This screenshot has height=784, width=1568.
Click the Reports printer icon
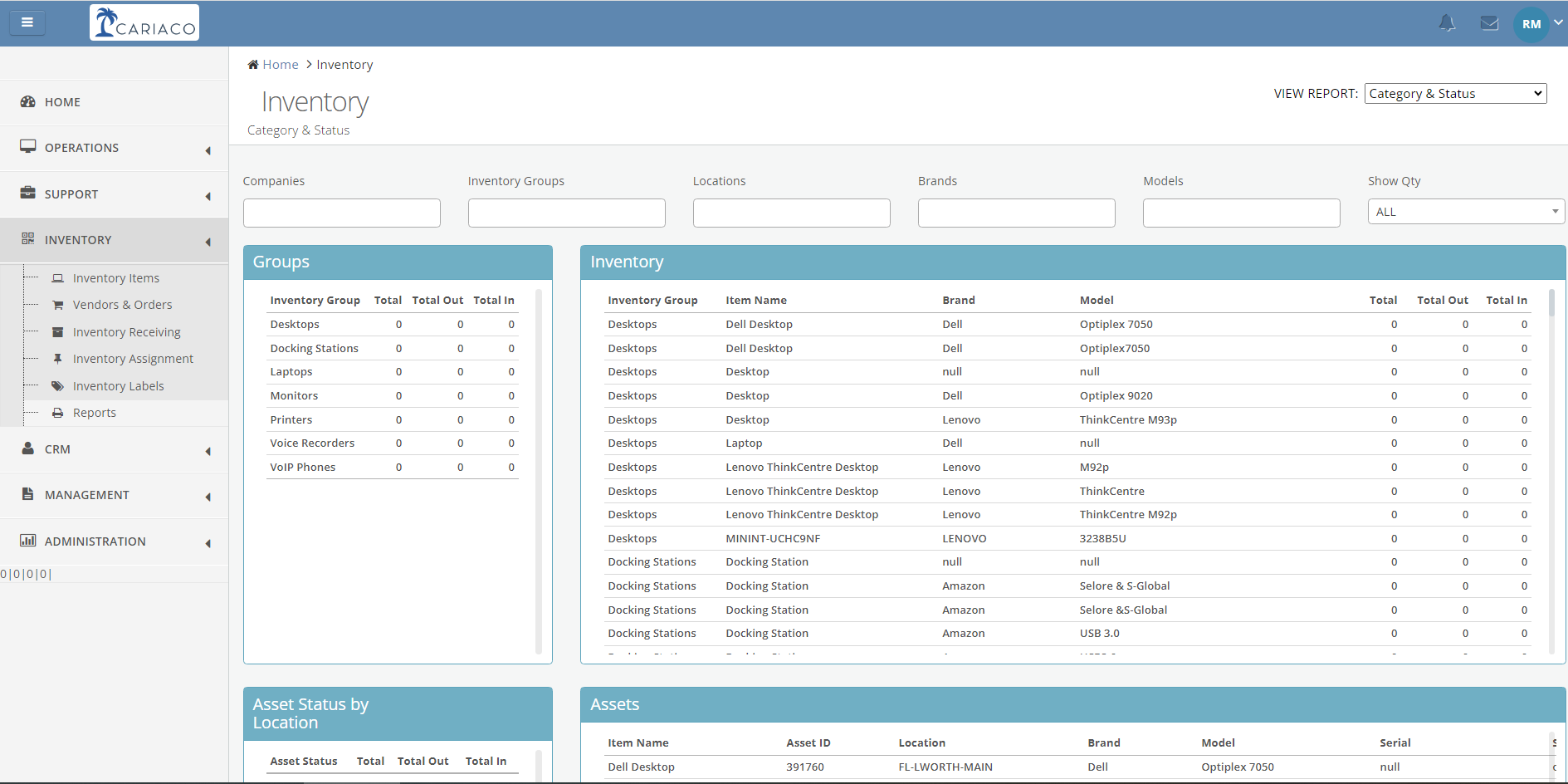(58, 413)
